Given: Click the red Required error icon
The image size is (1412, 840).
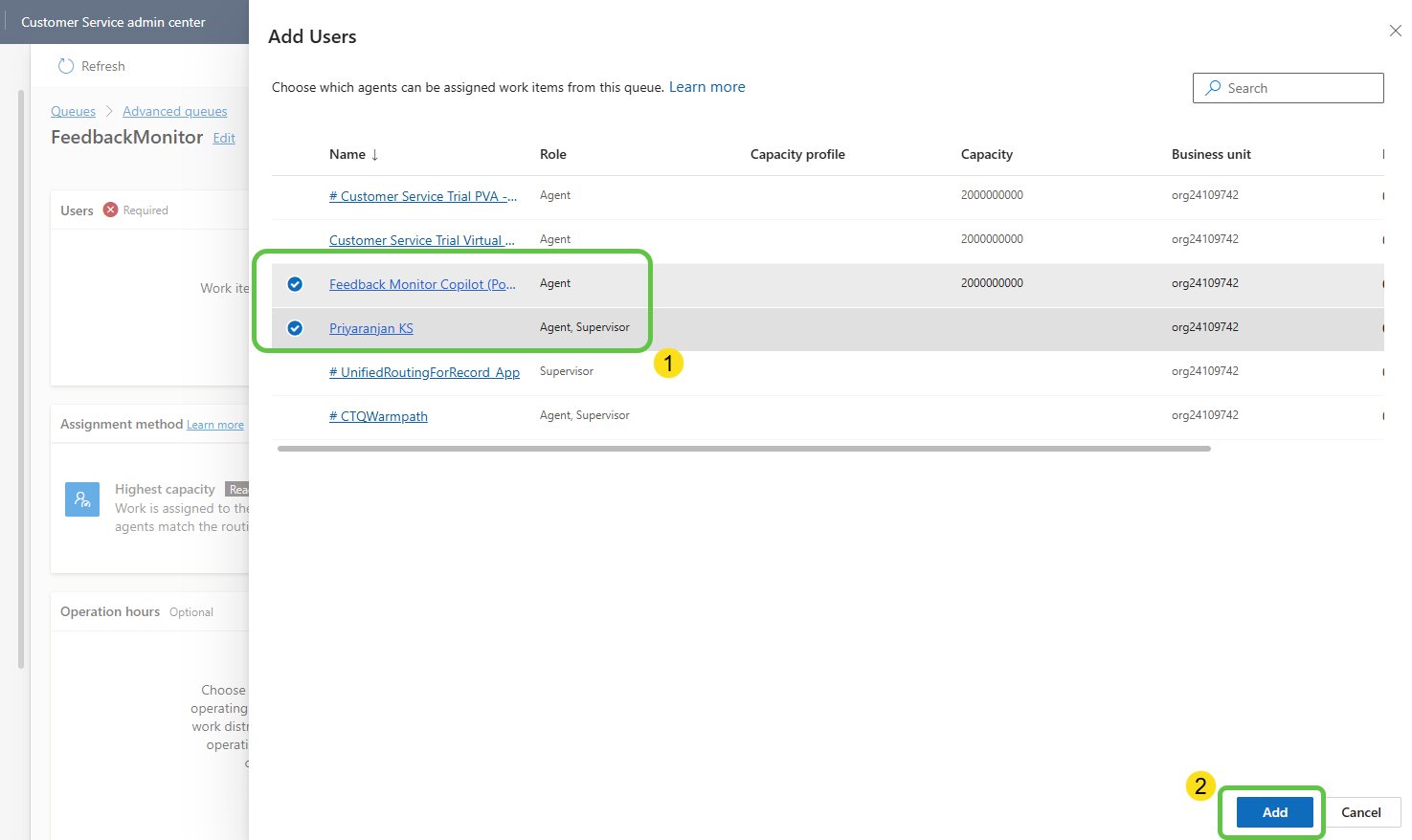Looking at the screenshot, I should click(x=110, y=210).
